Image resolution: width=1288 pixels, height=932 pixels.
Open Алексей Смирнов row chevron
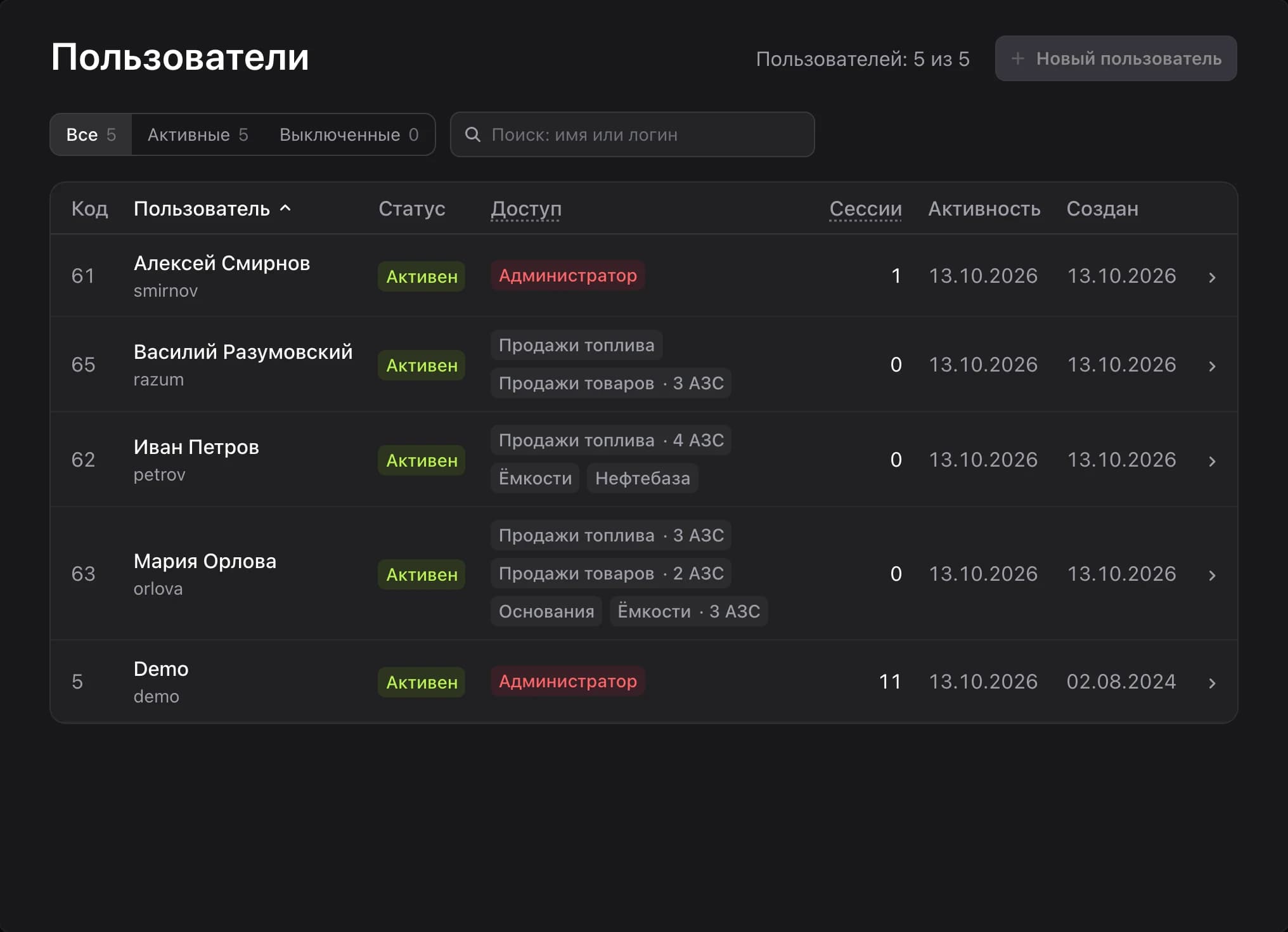1212,277
